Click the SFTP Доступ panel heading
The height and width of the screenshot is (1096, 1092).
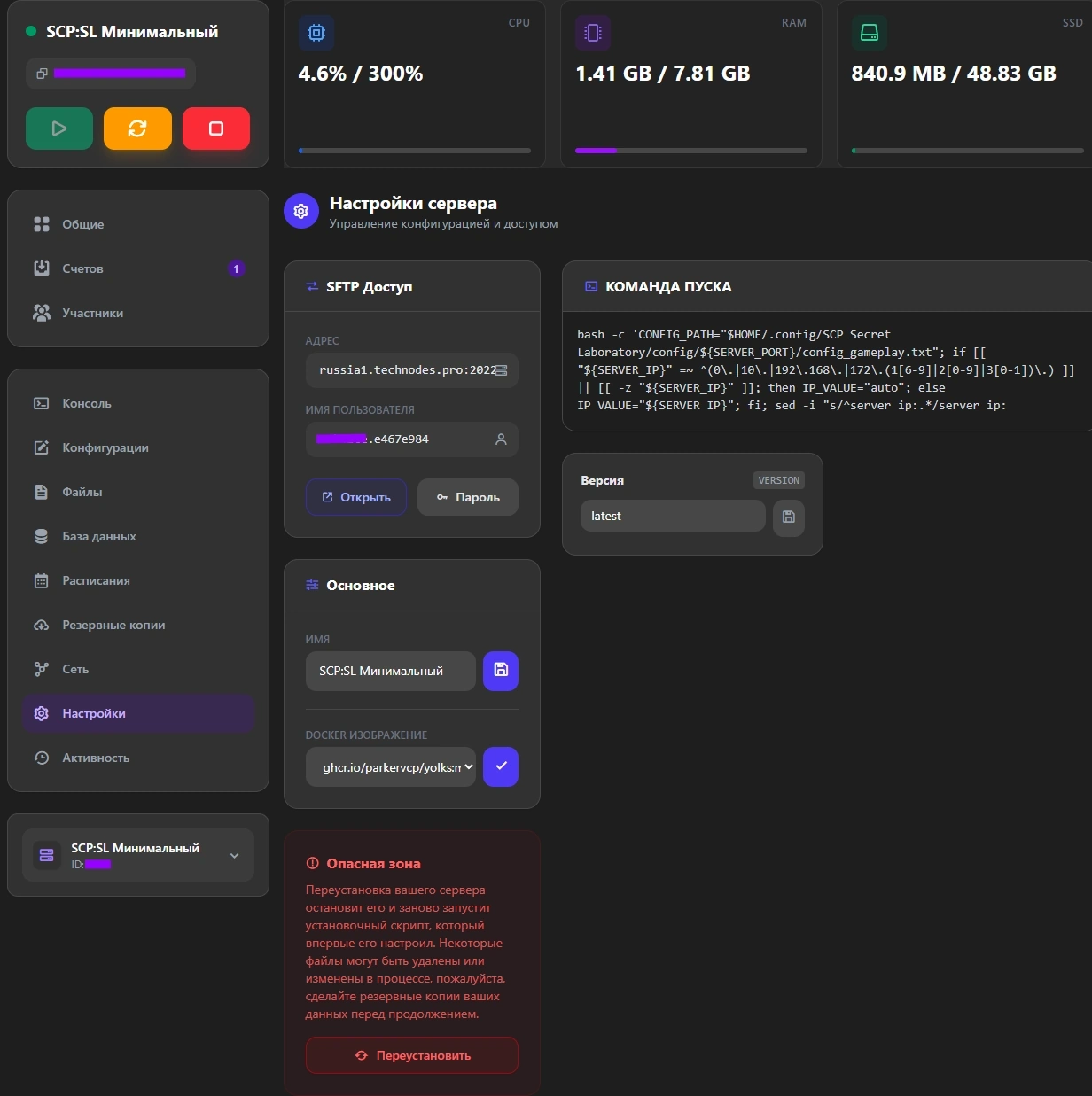point(369,287)
